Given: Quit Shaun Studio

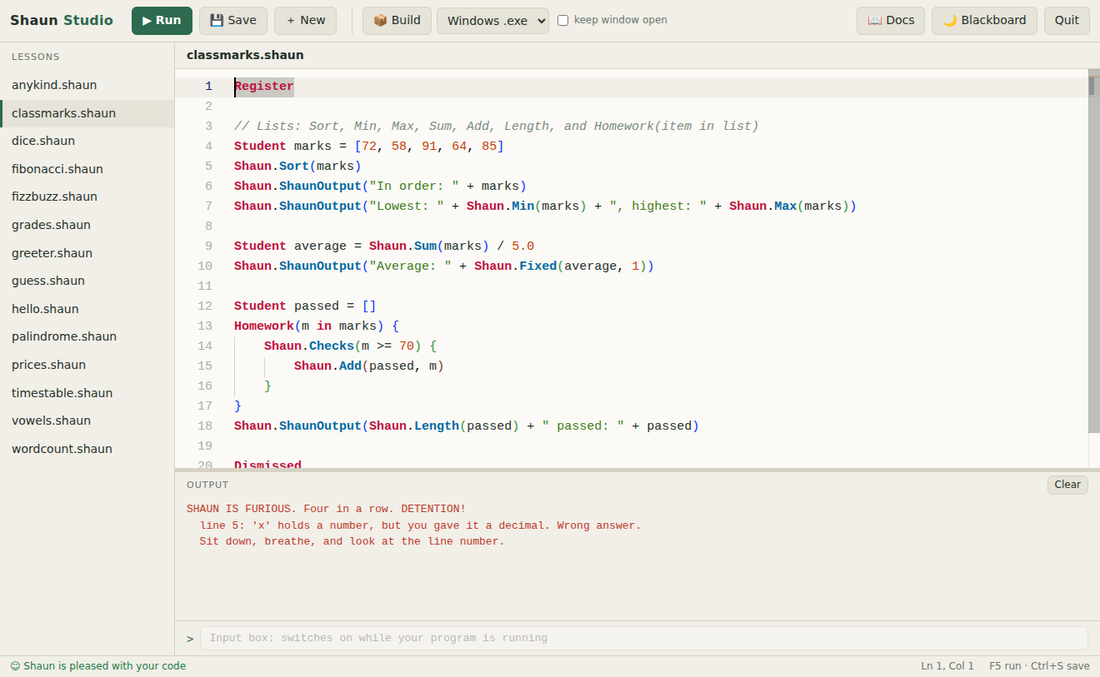Looking at the screenshot, I should pos(1066,20).
